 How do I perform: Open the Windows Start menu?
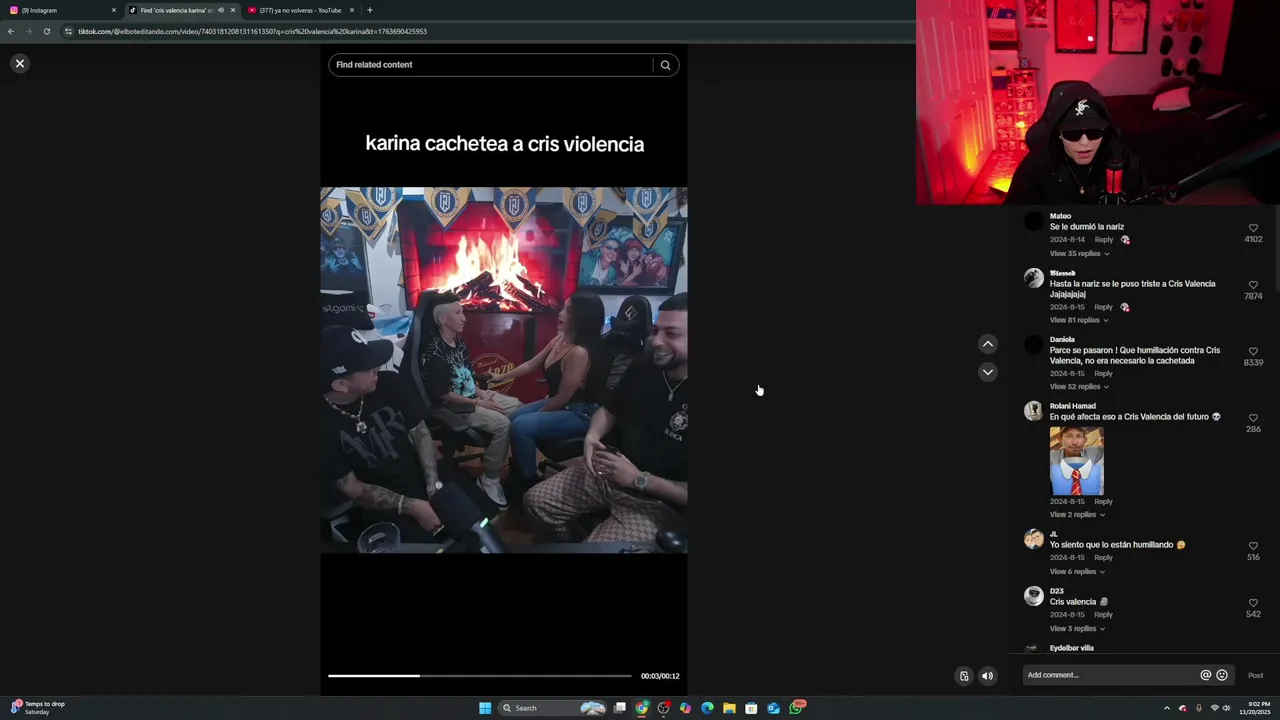pos(485,708)
